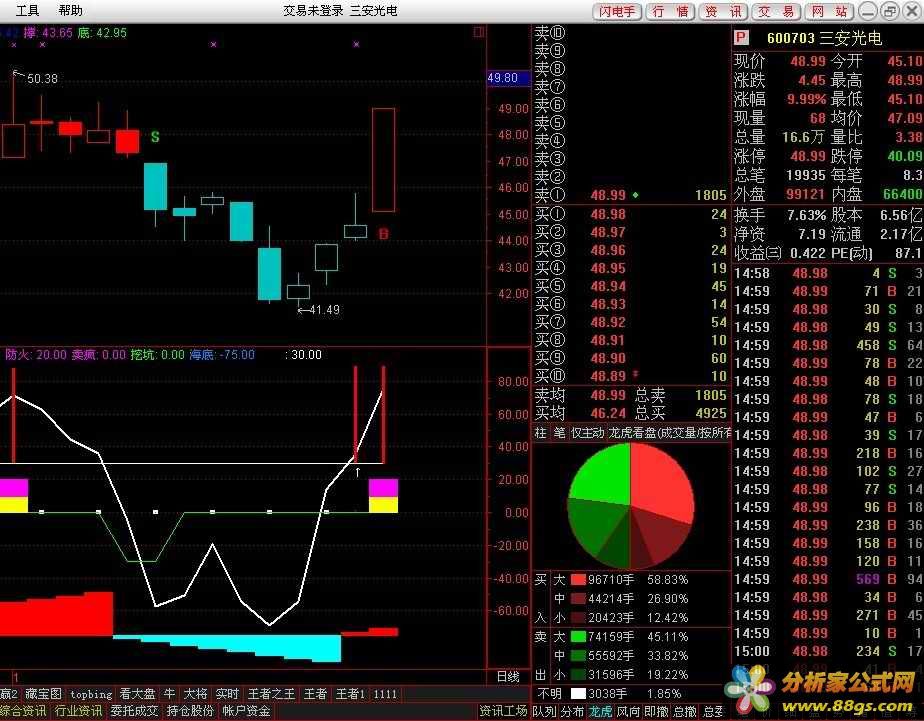Screen dimensions: 924x721
Task: Click the dark red swatch for 买 中 44214手
Action: click(x=579, y=598)
